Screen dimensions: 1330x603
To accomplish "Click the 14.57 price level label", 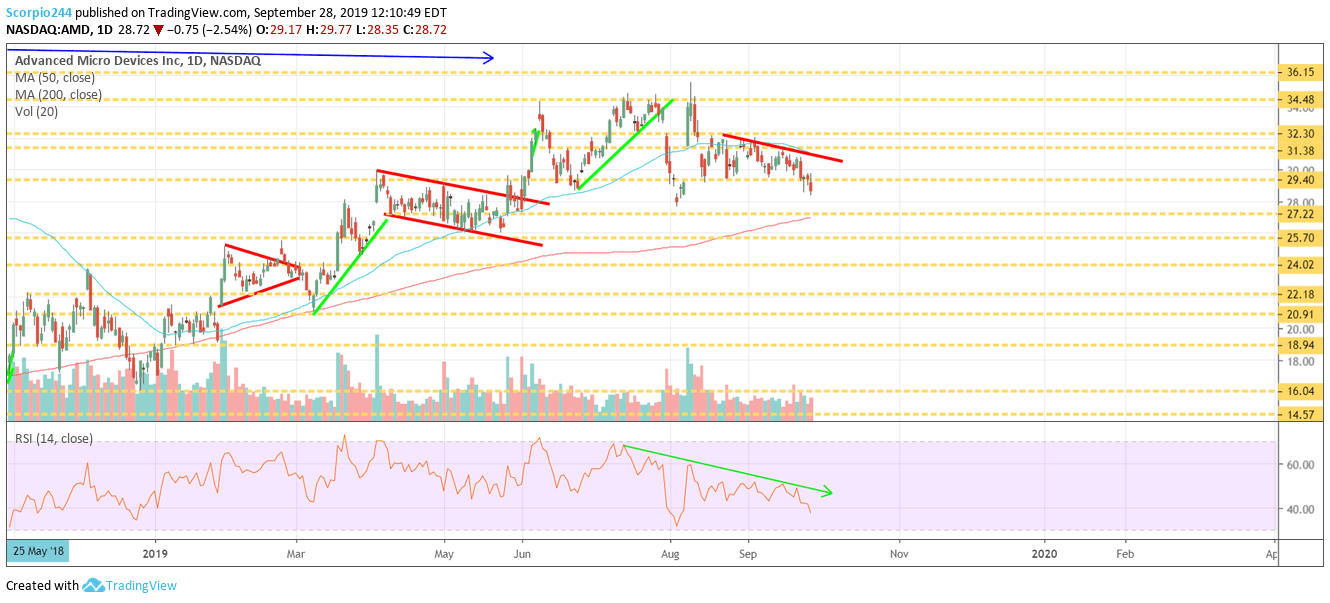I will [x=1298, y=414].
